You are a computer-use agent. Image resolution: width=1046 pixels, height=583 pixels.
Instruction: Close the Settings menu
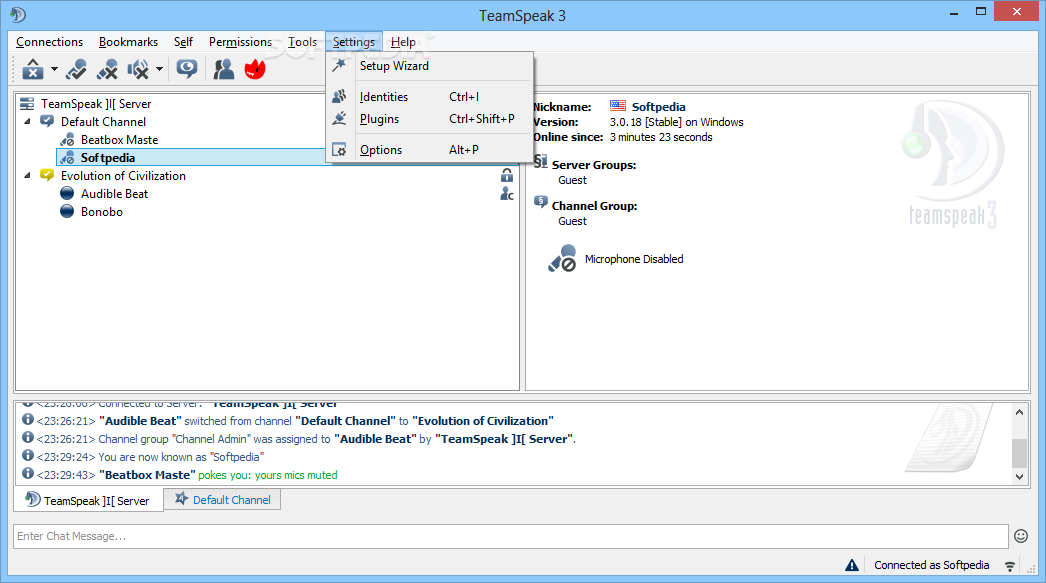click(x=354, y=42)
